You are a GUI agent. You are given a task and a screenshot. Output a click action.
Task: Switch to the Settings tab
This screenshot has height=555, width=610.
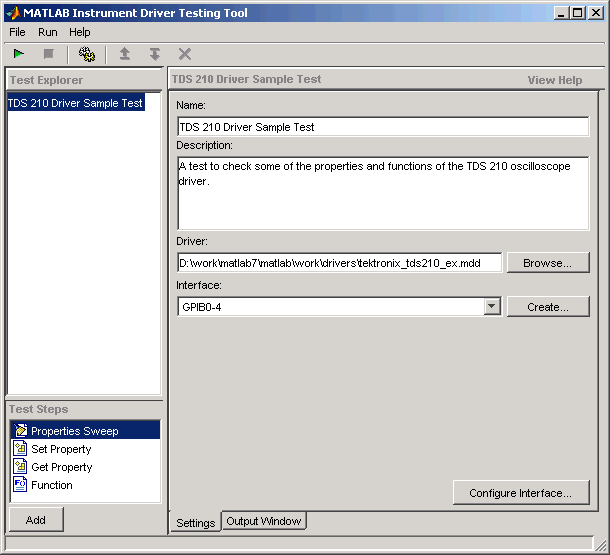[195, 523]
